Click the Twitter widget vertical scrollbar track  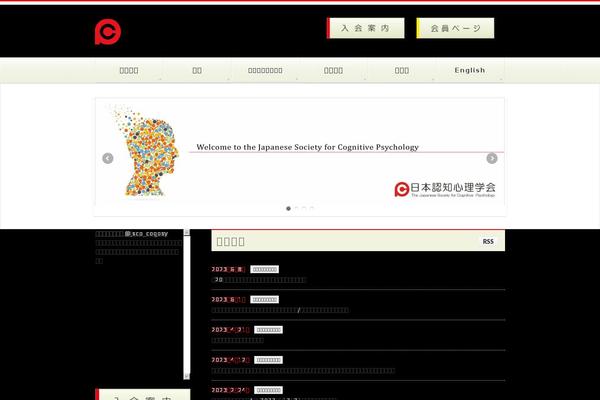tap(187, 304)
